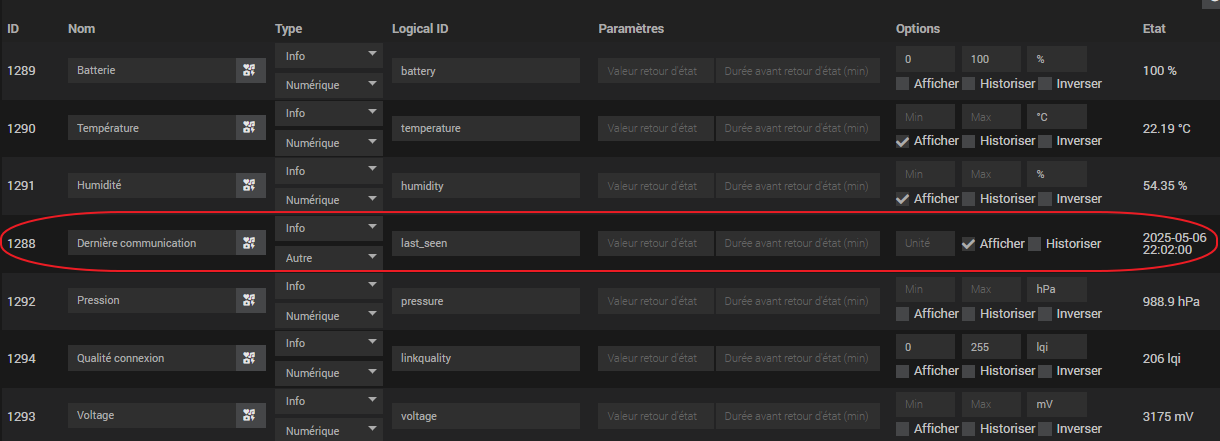The height and width of the screenshot is (441, 1220).
Task: Click the temperature Logical ID field
Action: coord(486,128)
